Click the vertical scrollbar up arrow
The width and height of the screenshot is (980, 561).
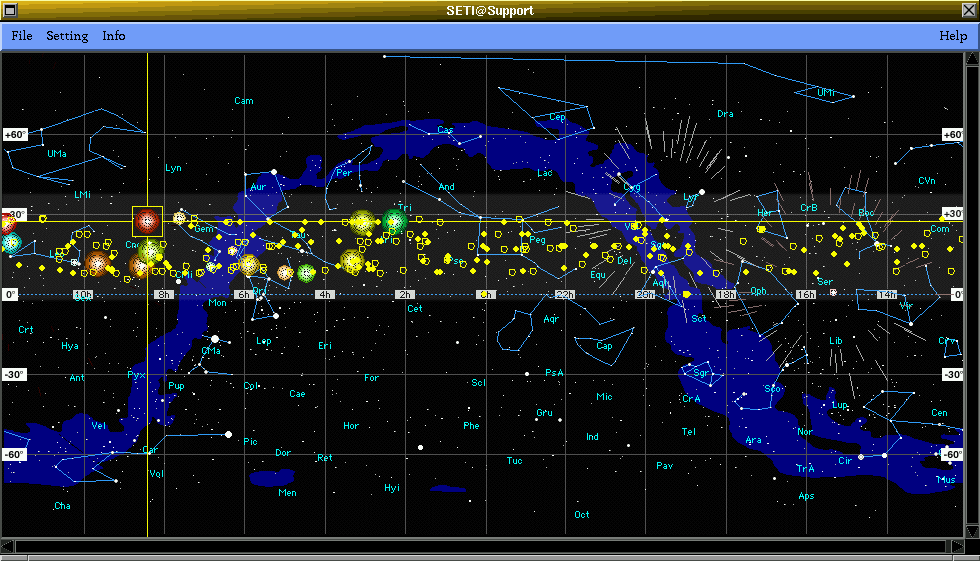[972, 58]
